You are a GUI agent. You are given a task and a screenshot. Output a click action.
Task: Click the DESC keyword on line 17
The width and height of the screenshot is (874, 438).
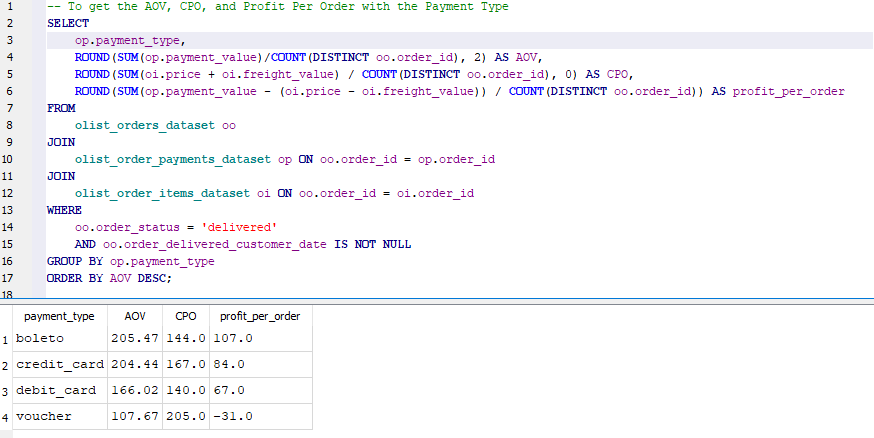[x=152, y=278]
